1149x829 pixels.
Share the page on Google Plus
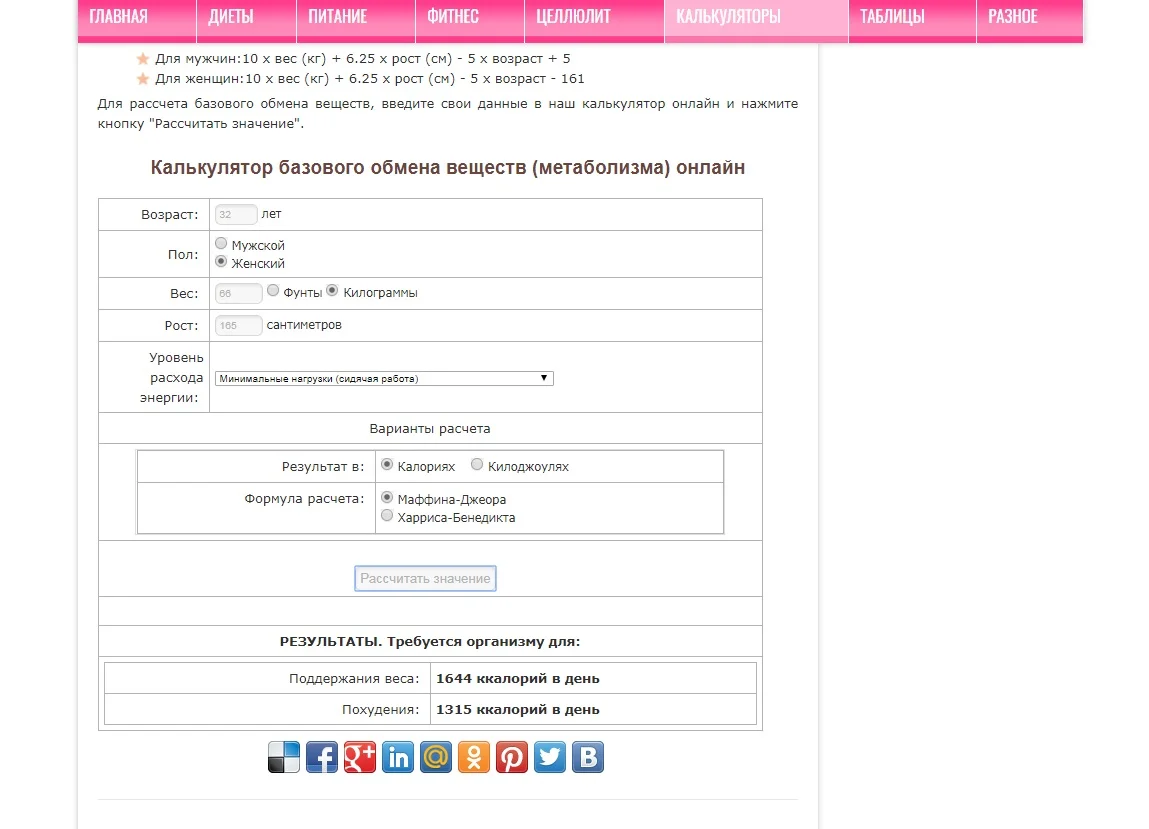coord(360,757)
